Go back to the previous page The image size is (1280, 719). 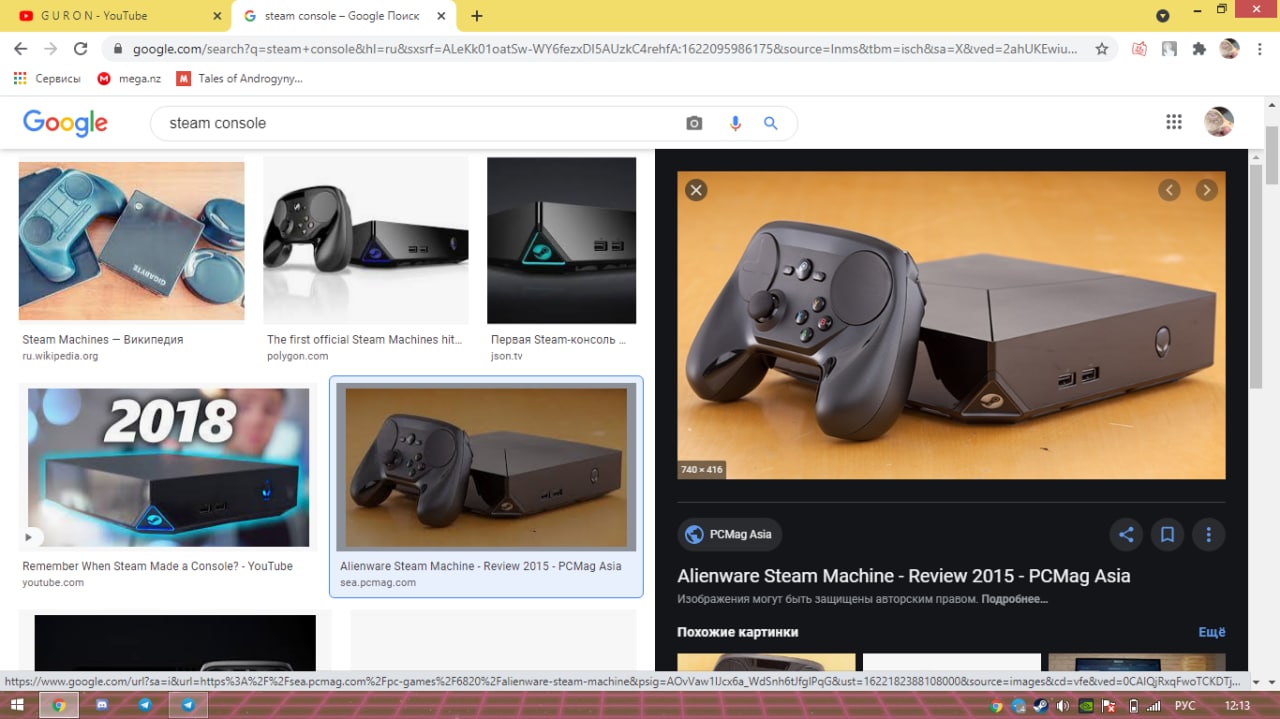(x=20, y=48)
